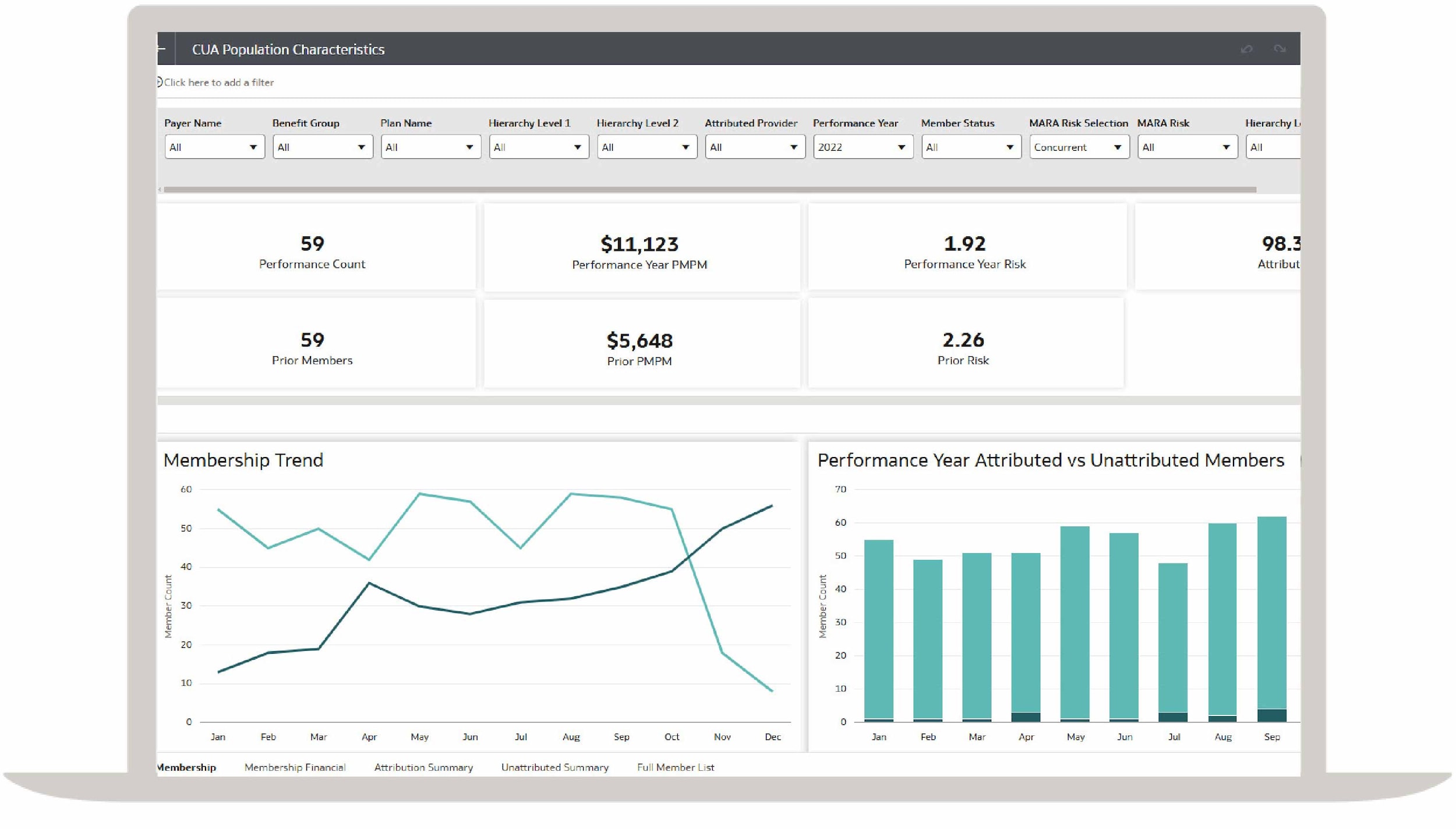Image resolution: width=1456 pixels, height=829 pixels.
Task: Click the redo arrow icon
Action: 1280,49
